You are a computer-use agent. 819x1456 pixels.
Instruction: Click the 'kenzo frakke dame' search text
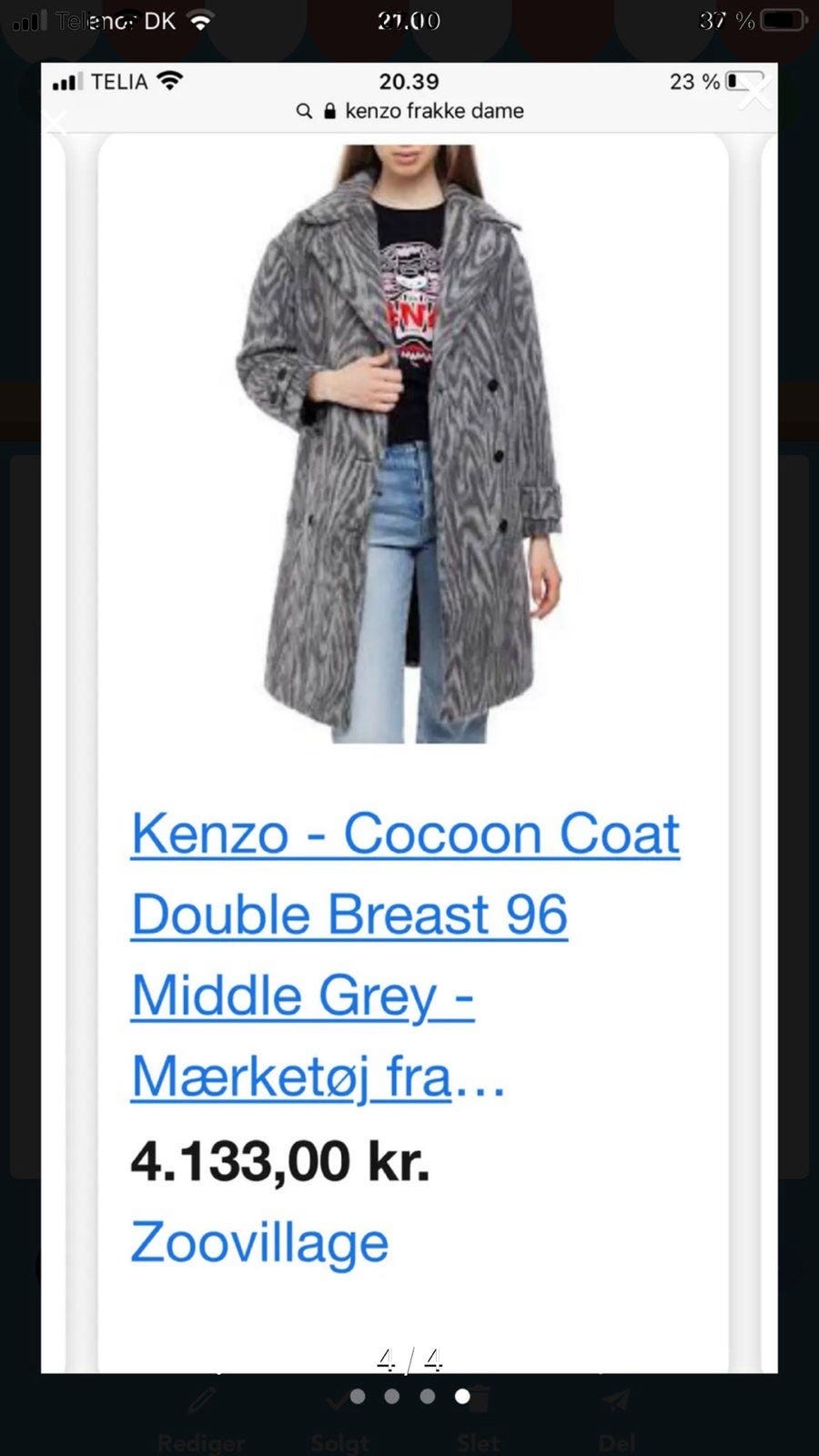point(434,111)
